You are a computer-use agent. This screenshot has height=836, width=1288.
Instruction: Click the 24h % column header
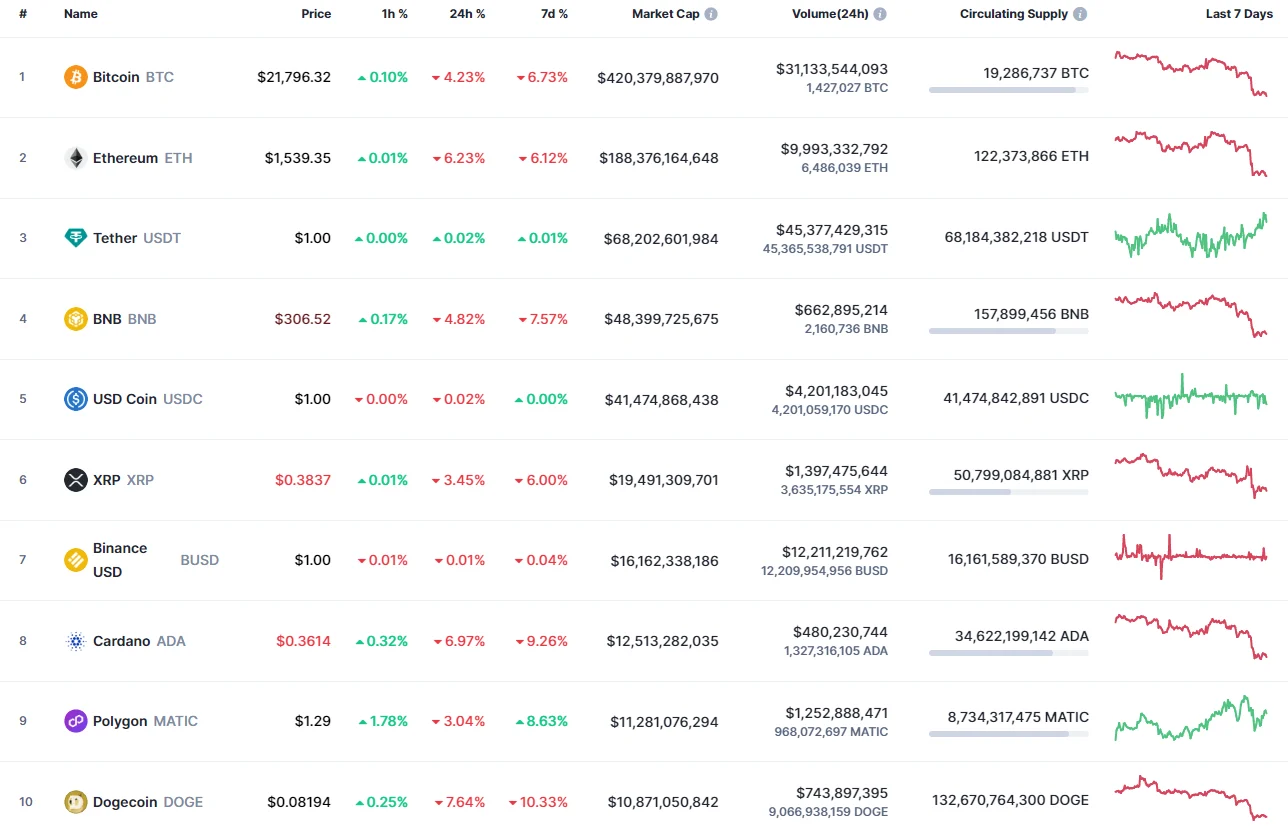[467, 14]
